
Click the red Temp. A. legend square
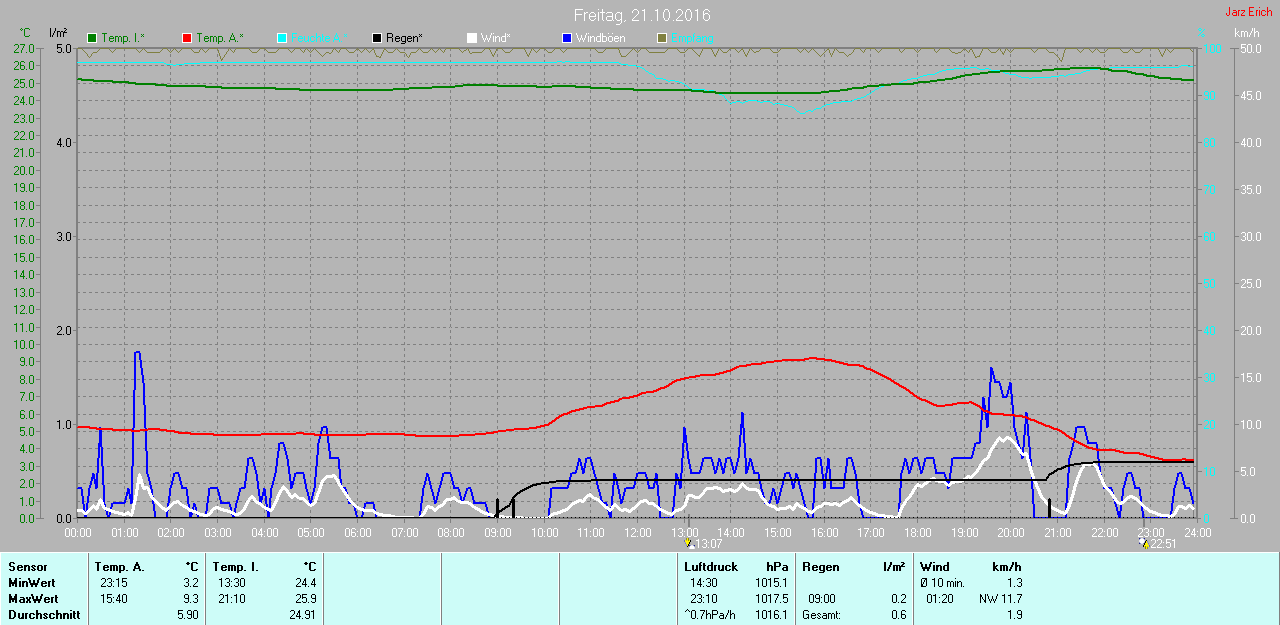[187, 38]
